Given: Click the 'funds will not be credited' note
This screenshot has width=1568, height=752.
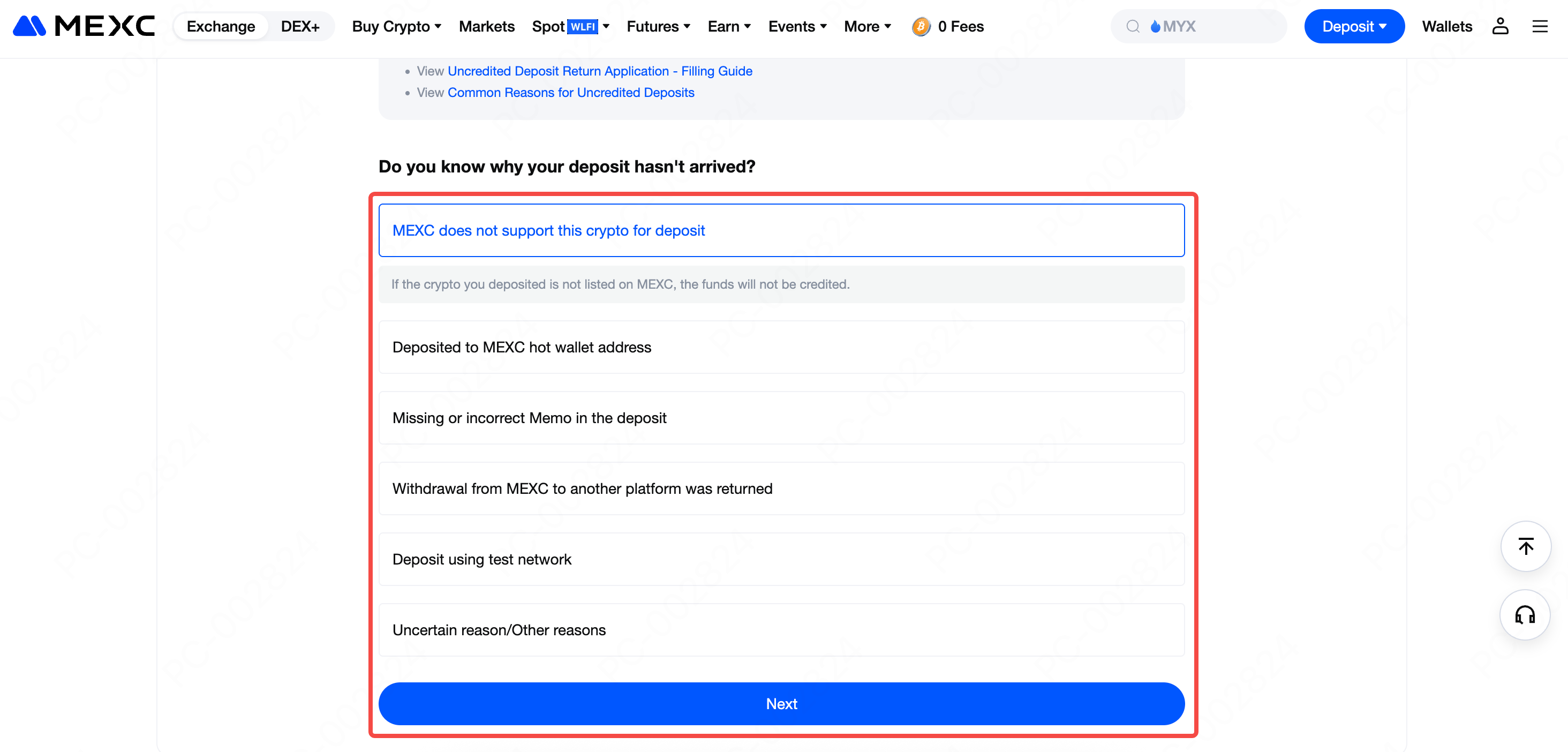Looking at the screenshot, I should point(781,284).
